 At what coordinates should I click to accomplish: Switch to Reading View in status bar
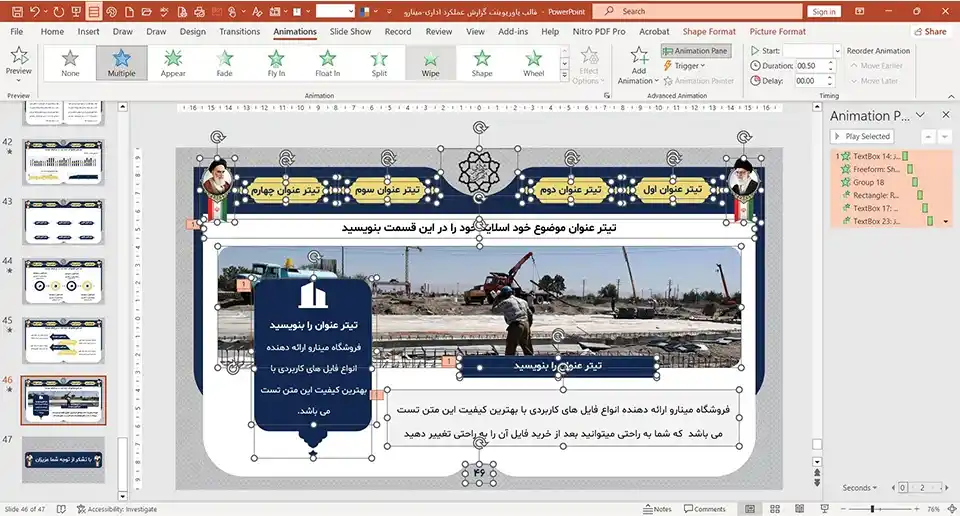tap(799, 509)
